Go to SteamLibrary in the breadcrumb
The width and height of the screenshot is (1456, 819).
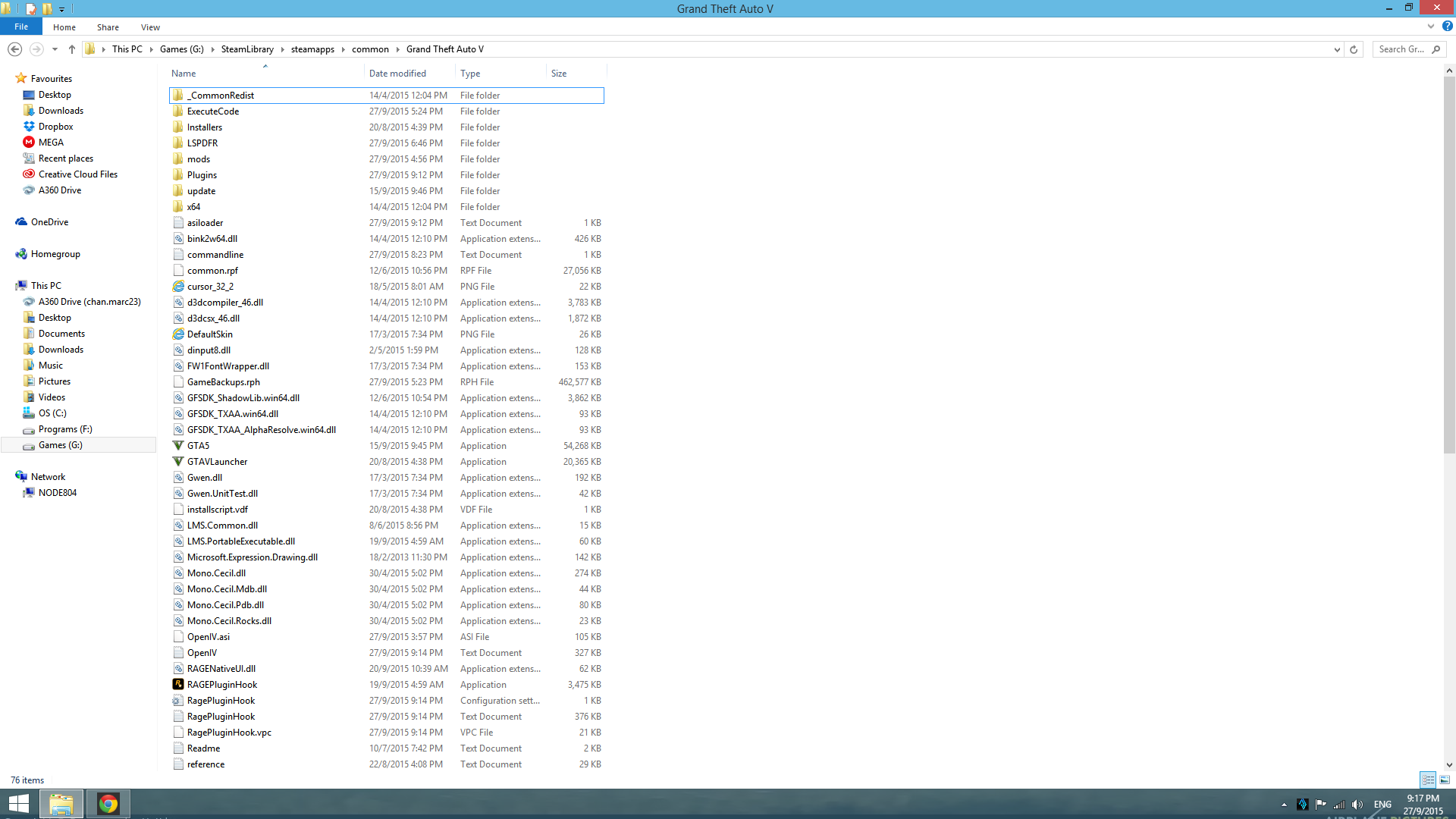[247, 49]
